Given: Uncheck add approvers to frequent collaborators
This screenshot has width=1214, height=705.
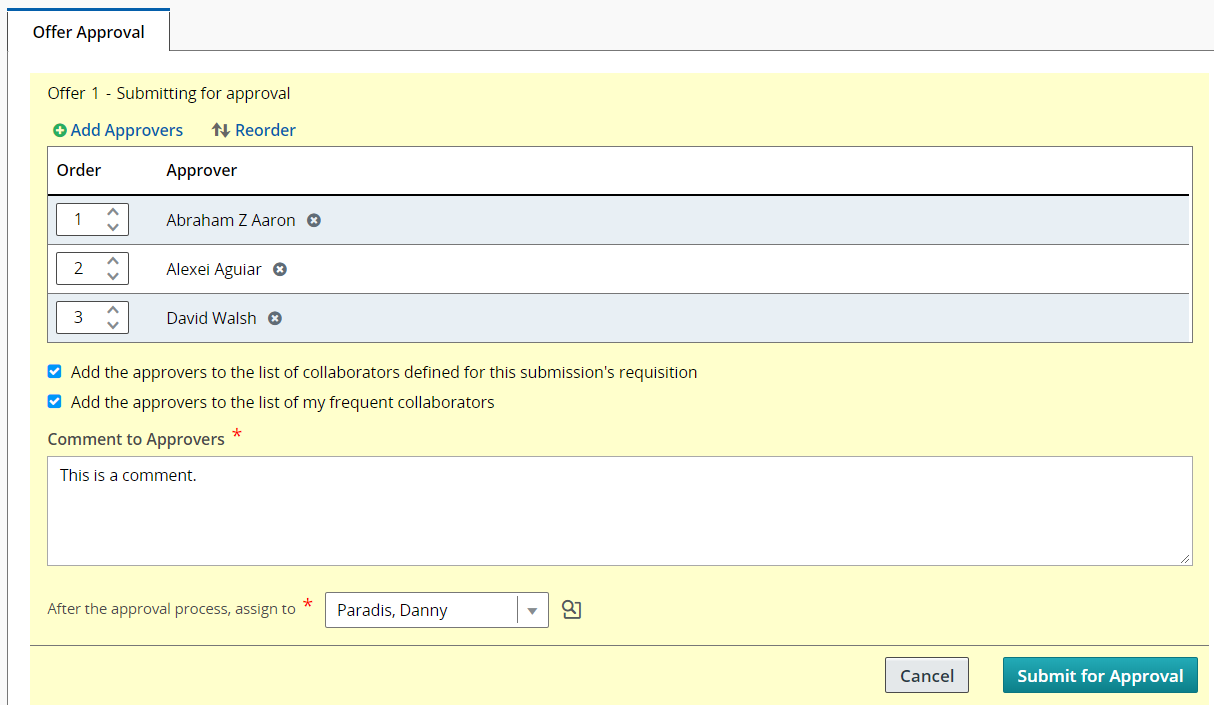Looking at the screenshot, I should 55,402.
